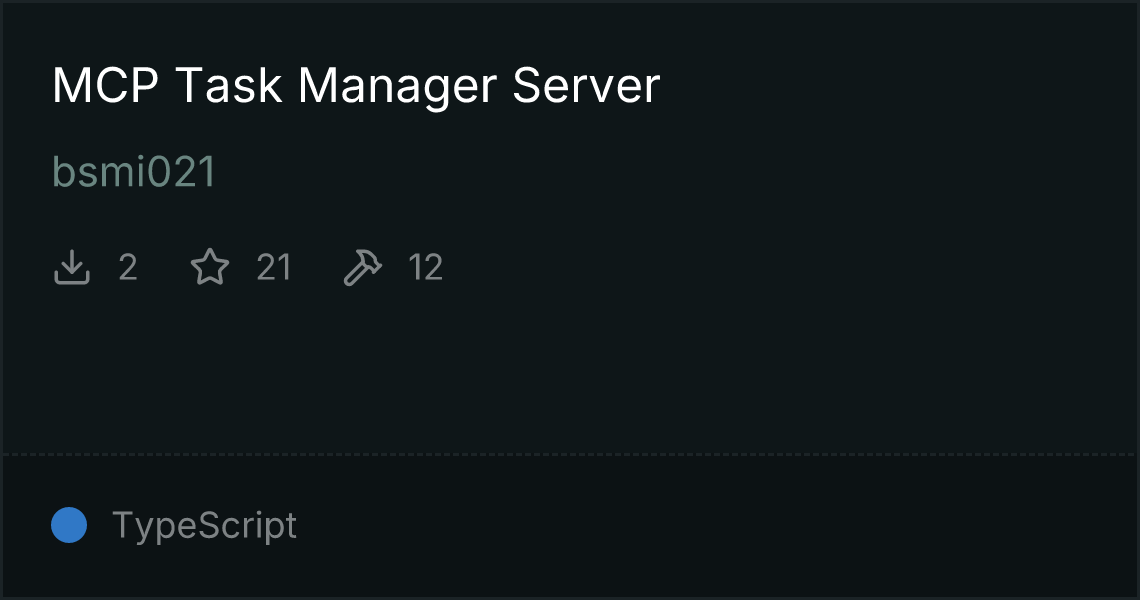
Task: Click the download count number 2
Action: (x=128, y=268)
